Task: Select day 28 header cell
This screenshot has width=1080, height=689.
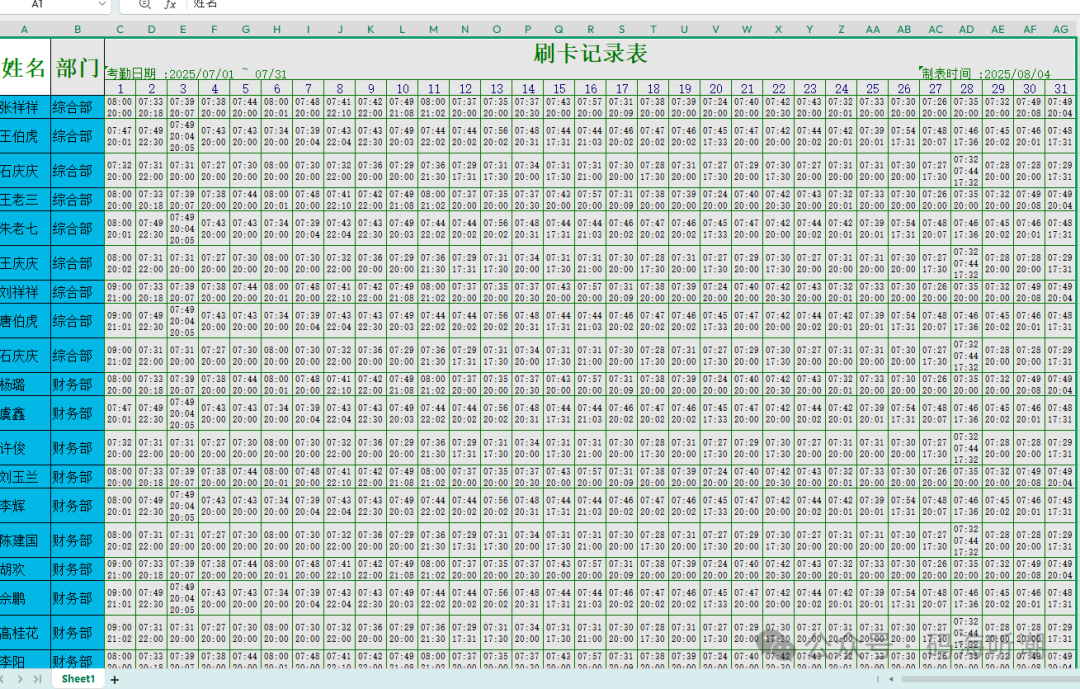Action: (x=966, y=89)
